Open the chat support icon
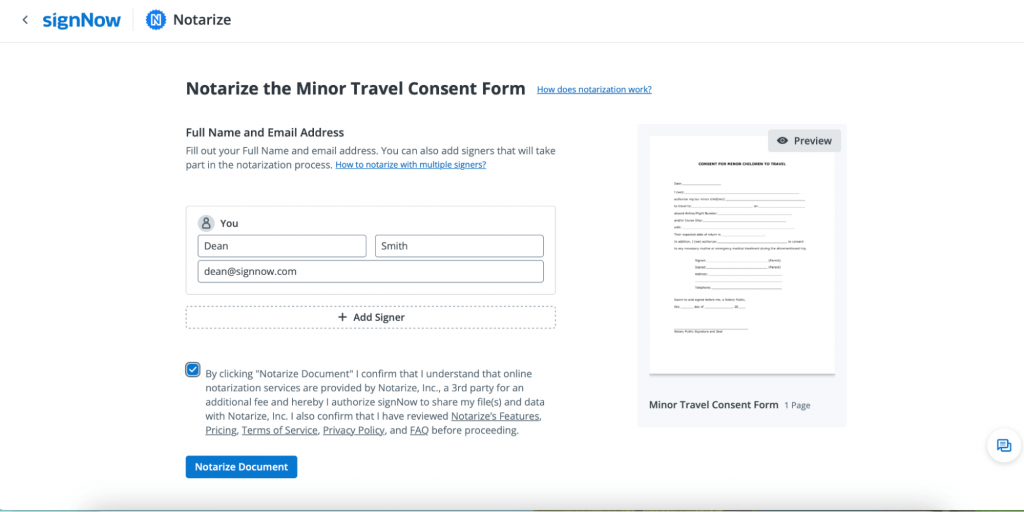This screenshot has width=1024, height=512. (x=1003, y=445)
